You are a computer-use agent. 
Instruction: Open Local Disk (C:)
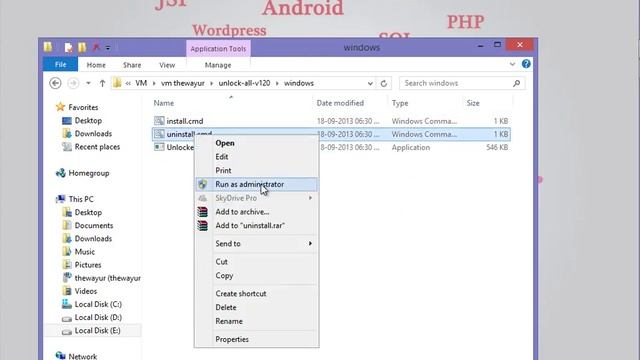coord(98,304)
